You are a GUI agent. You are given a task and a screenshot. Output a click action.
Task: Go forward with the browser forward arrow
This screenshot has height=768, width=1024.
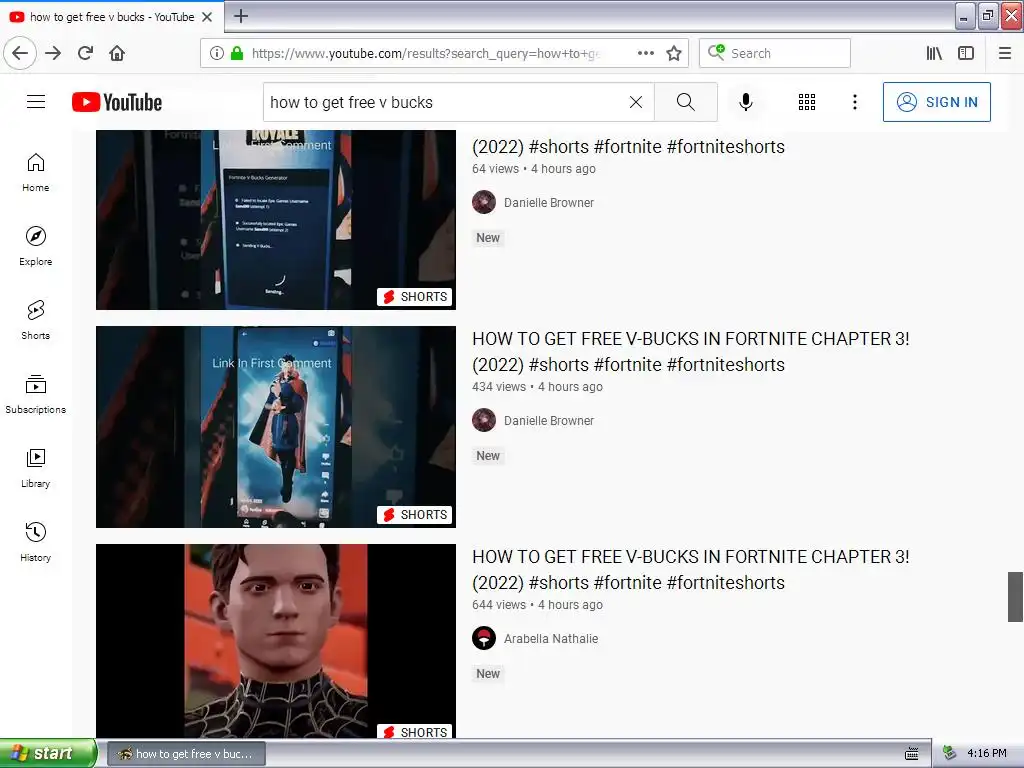(53, 53)
